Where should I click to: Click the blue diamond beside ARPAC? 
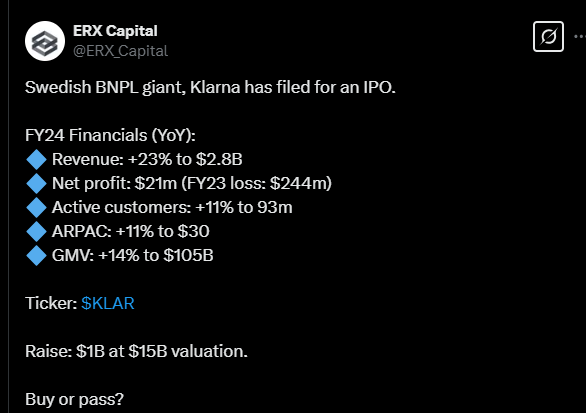click(37, 231)
